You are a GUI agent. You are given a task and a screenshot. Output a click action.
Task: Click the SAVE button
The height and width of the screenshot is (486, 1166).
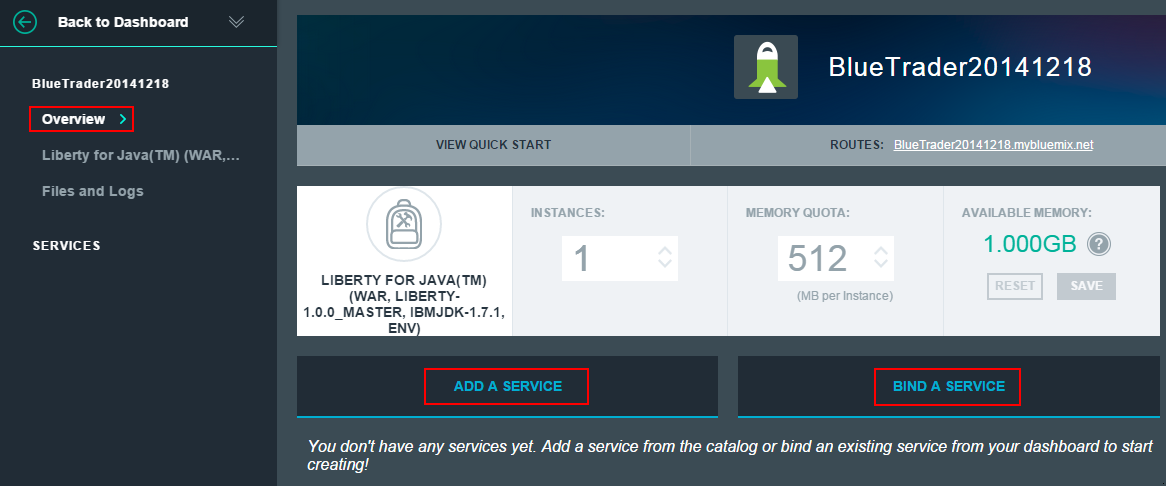(1086, 286)
